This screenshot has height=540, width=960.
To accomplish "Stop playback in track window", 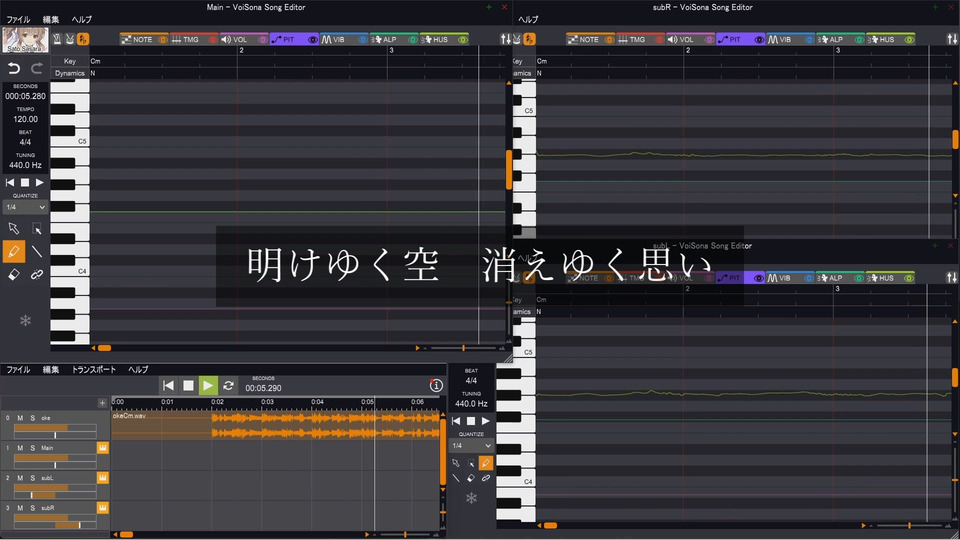I will (x=188, y=385).
